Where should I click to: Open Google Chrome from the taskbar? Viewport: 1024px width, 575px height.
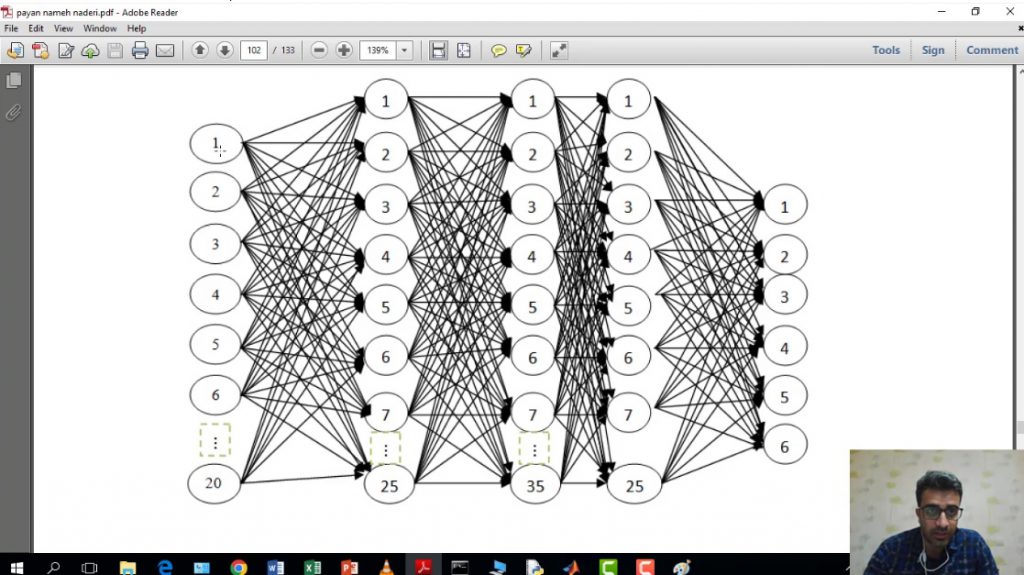coord(238,566)
